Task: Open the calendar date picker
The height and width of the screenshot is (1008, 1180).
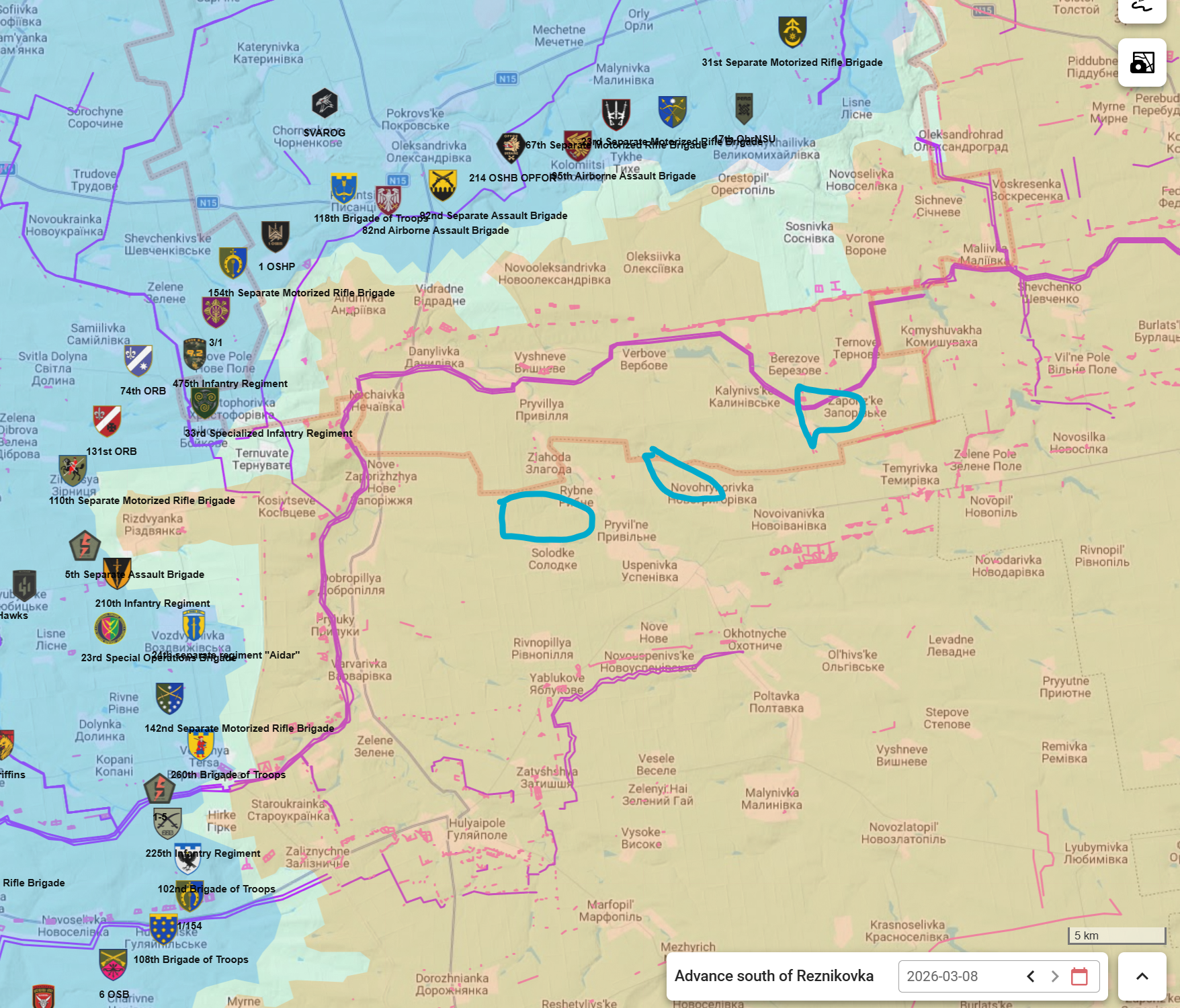Action: click(1079, 976)
